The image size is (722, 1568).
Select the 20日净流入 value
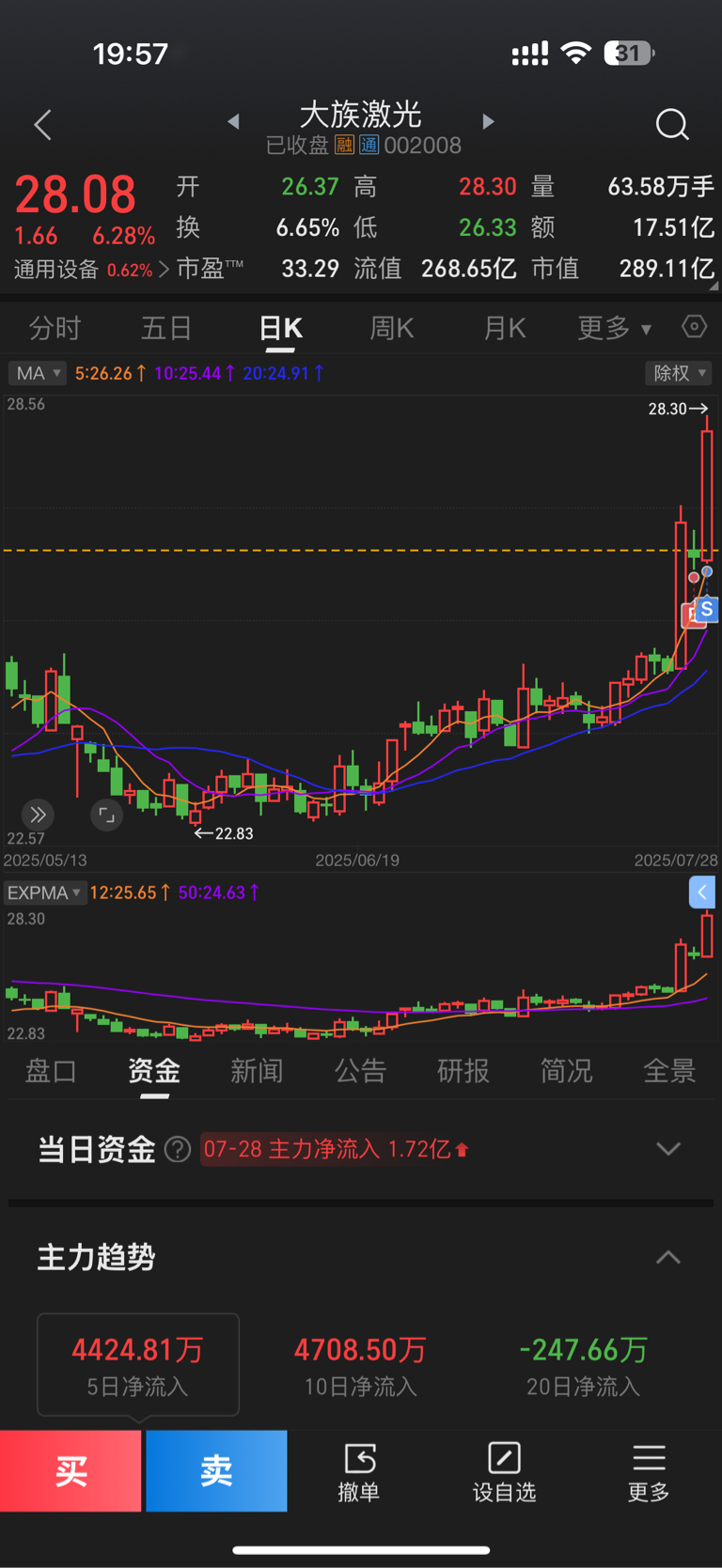(x=583, y=1350)
